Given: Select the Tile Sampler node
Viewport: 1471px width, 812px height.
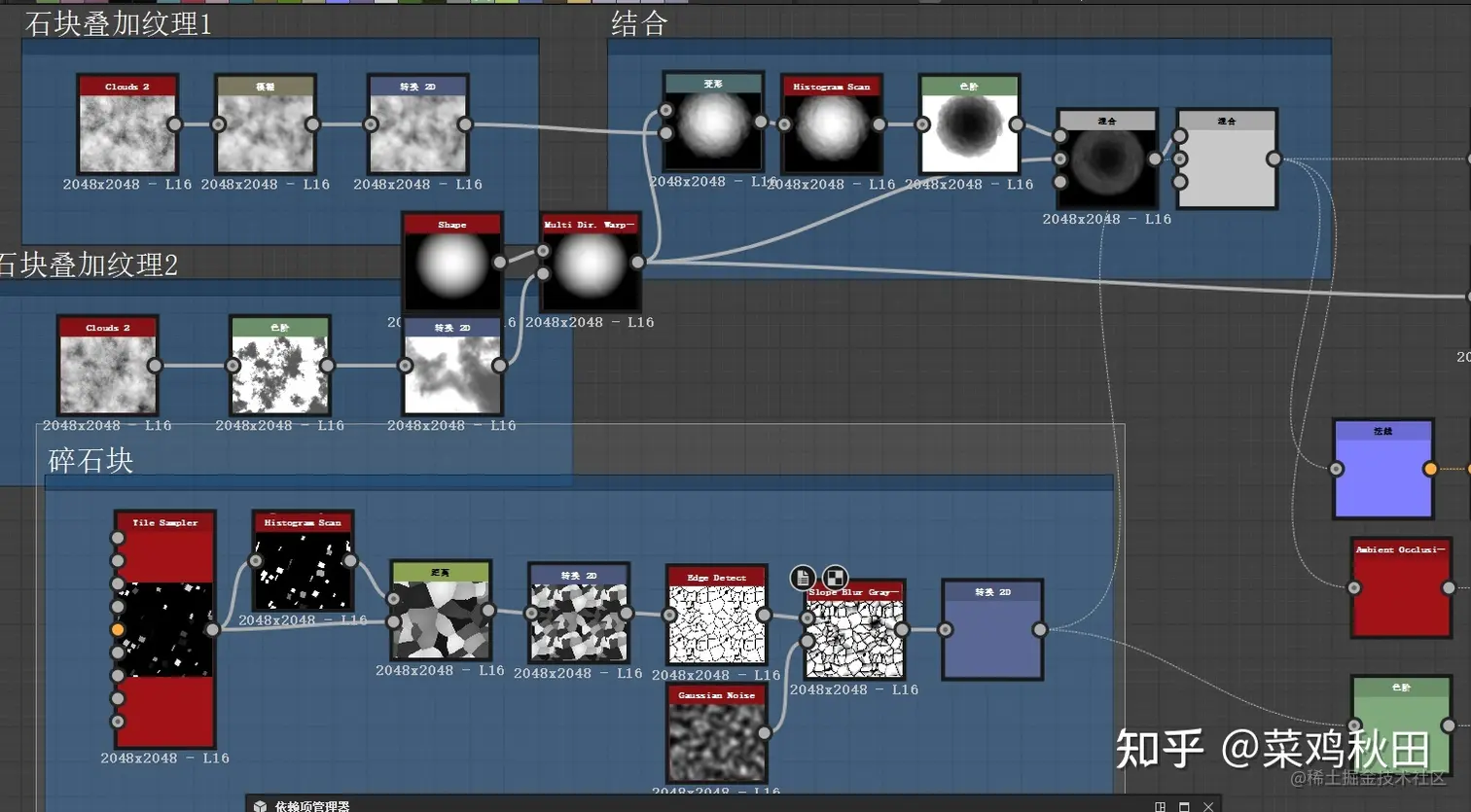Looking at the screenshot, I should pyautogui.click(x=164, y=629).
